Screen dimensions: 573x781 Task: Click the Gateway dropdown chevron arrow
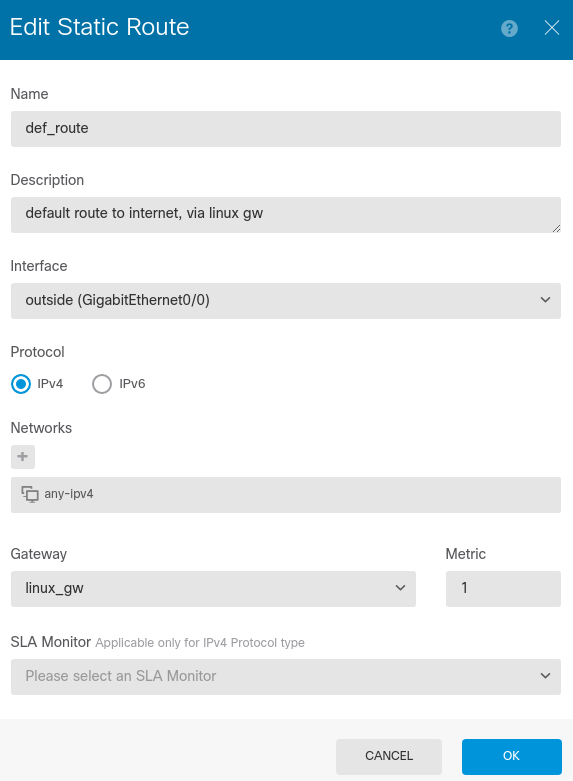point(400,588)
